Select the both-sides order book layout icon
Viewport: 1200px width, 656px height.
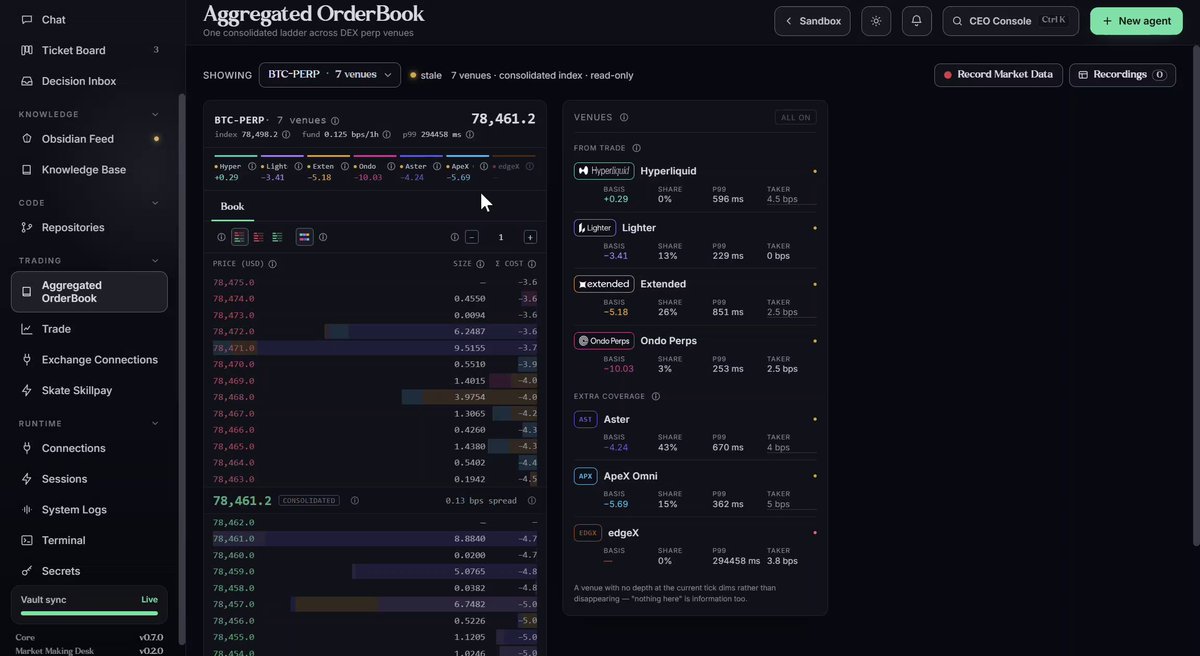(x=239, y=237)
